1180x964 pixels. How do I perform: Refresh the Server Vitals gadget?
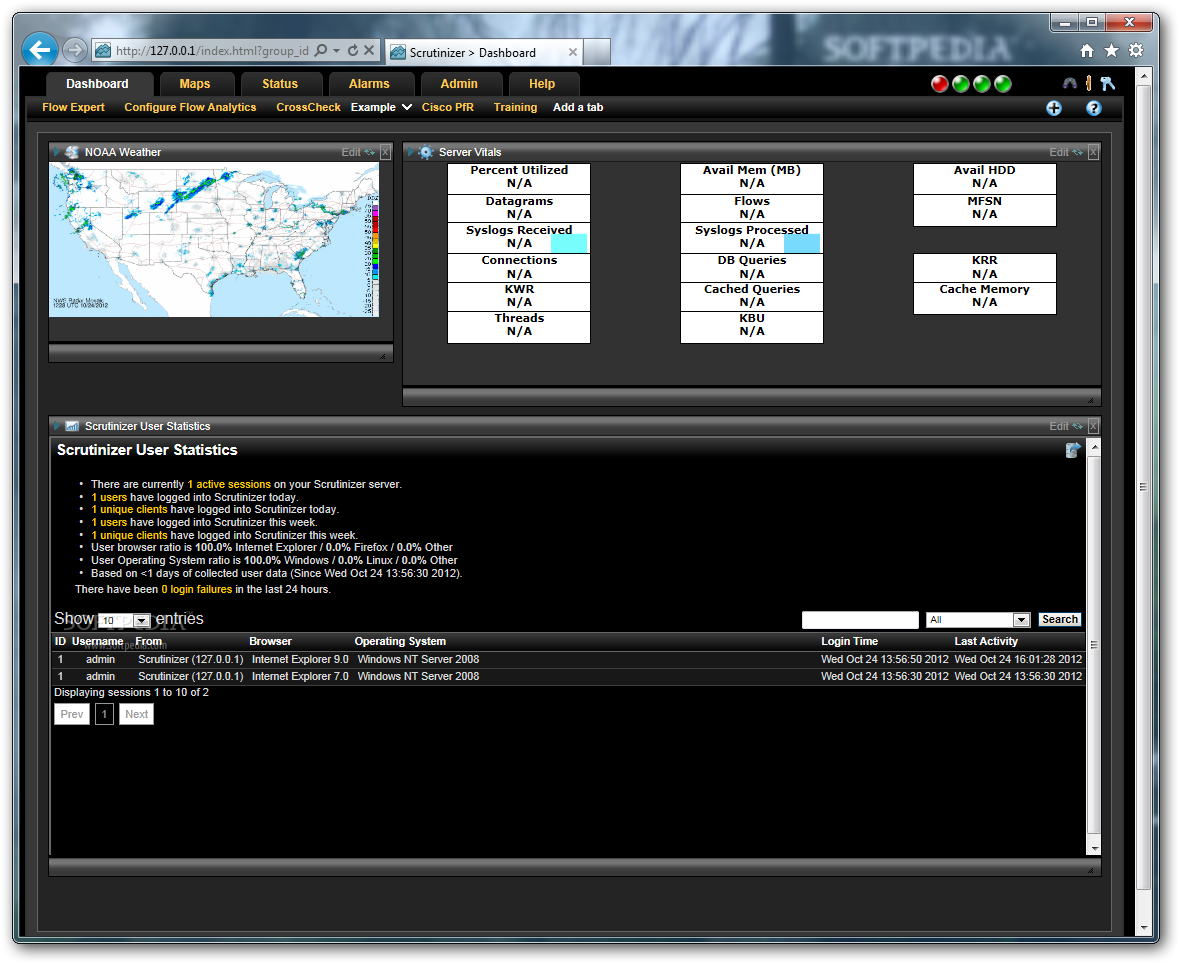(1078, 152)
